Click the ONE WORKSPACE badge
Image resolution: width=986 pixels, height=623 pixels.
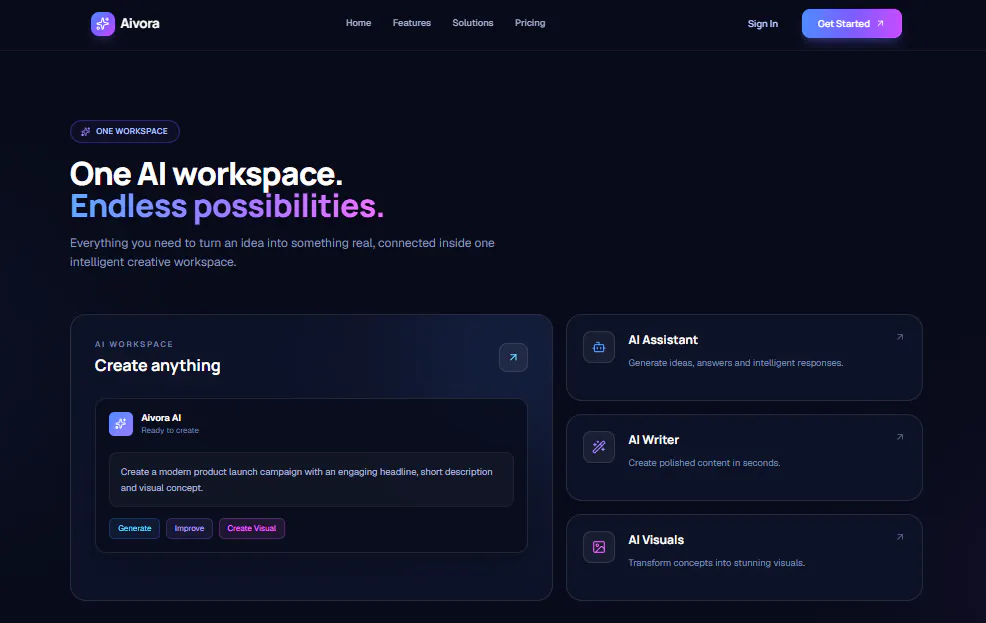[x=125, y=131]
